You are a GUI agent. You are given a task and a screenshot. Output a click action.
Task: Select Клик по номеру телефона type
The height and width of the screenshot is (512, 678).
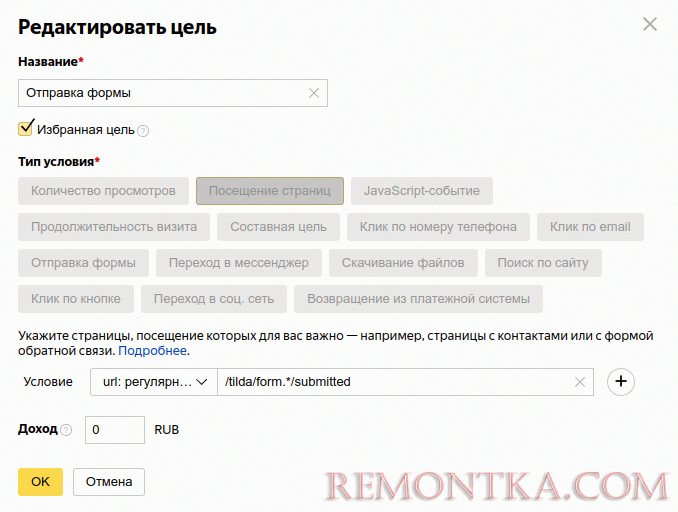tap(438, 227)
